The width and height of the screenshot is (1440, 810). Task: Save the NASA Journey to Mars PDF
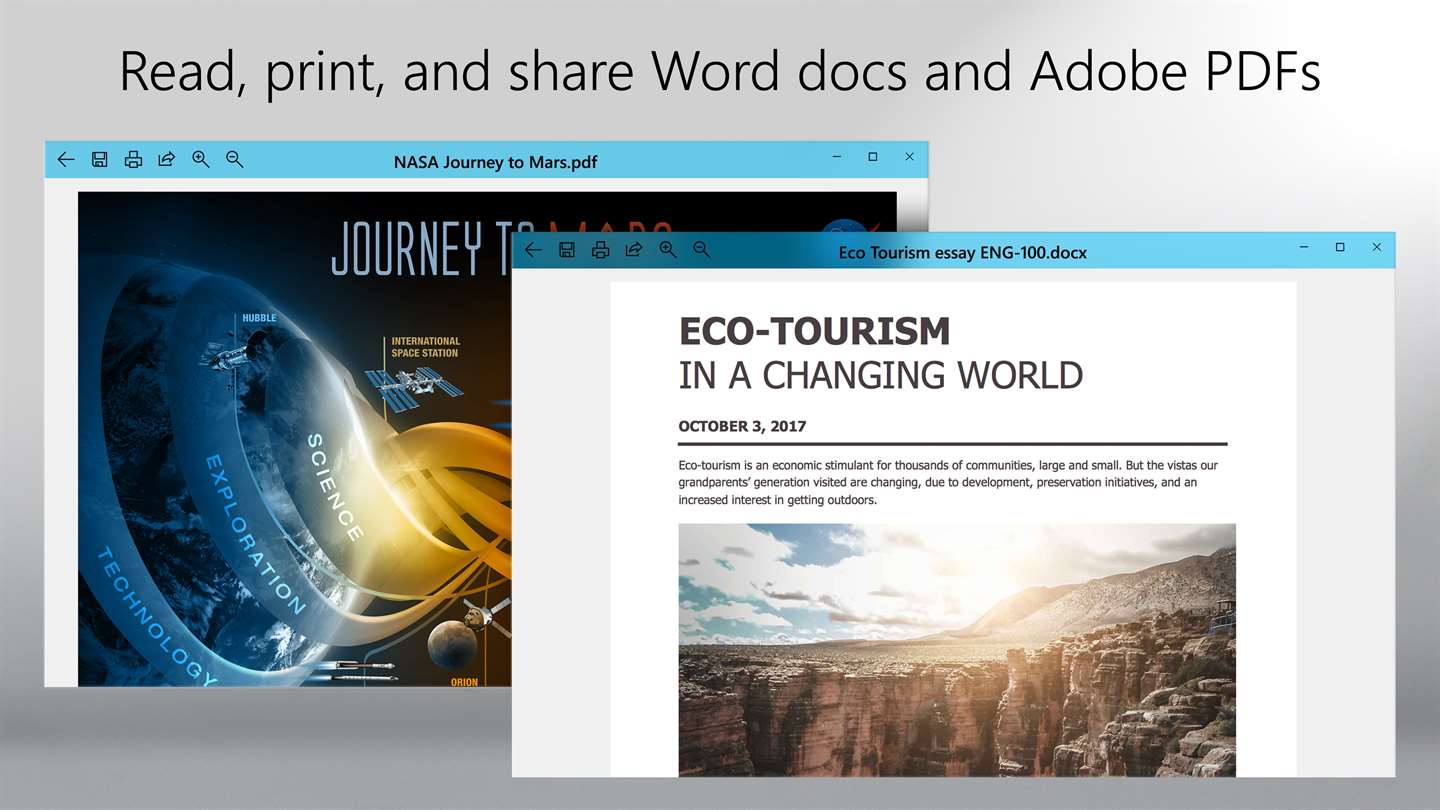pyautogui.click(x=99, y=159)
